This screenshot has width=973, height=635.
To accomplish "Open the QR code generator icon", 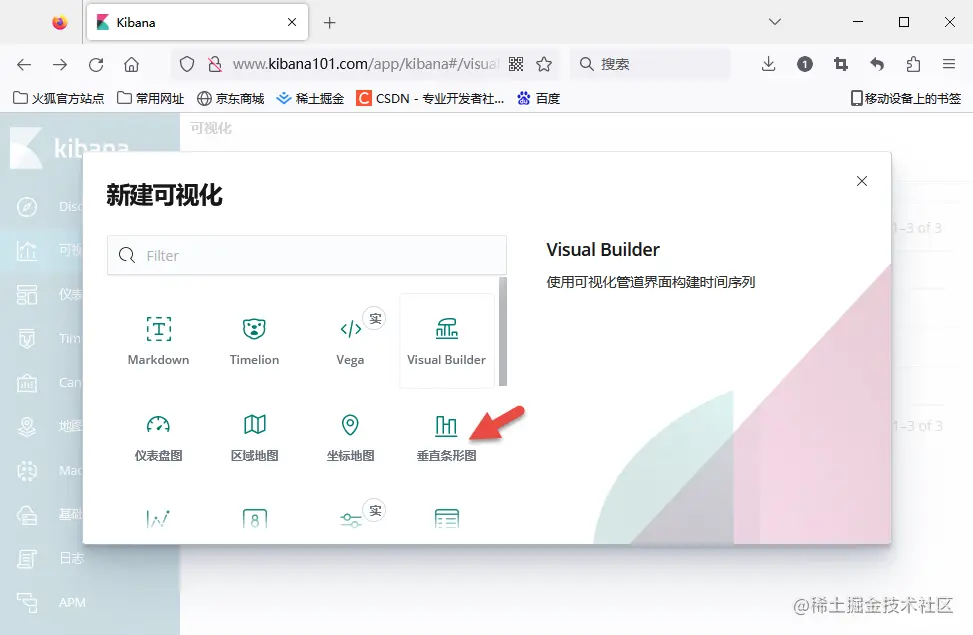I will [x=516, y=64].
